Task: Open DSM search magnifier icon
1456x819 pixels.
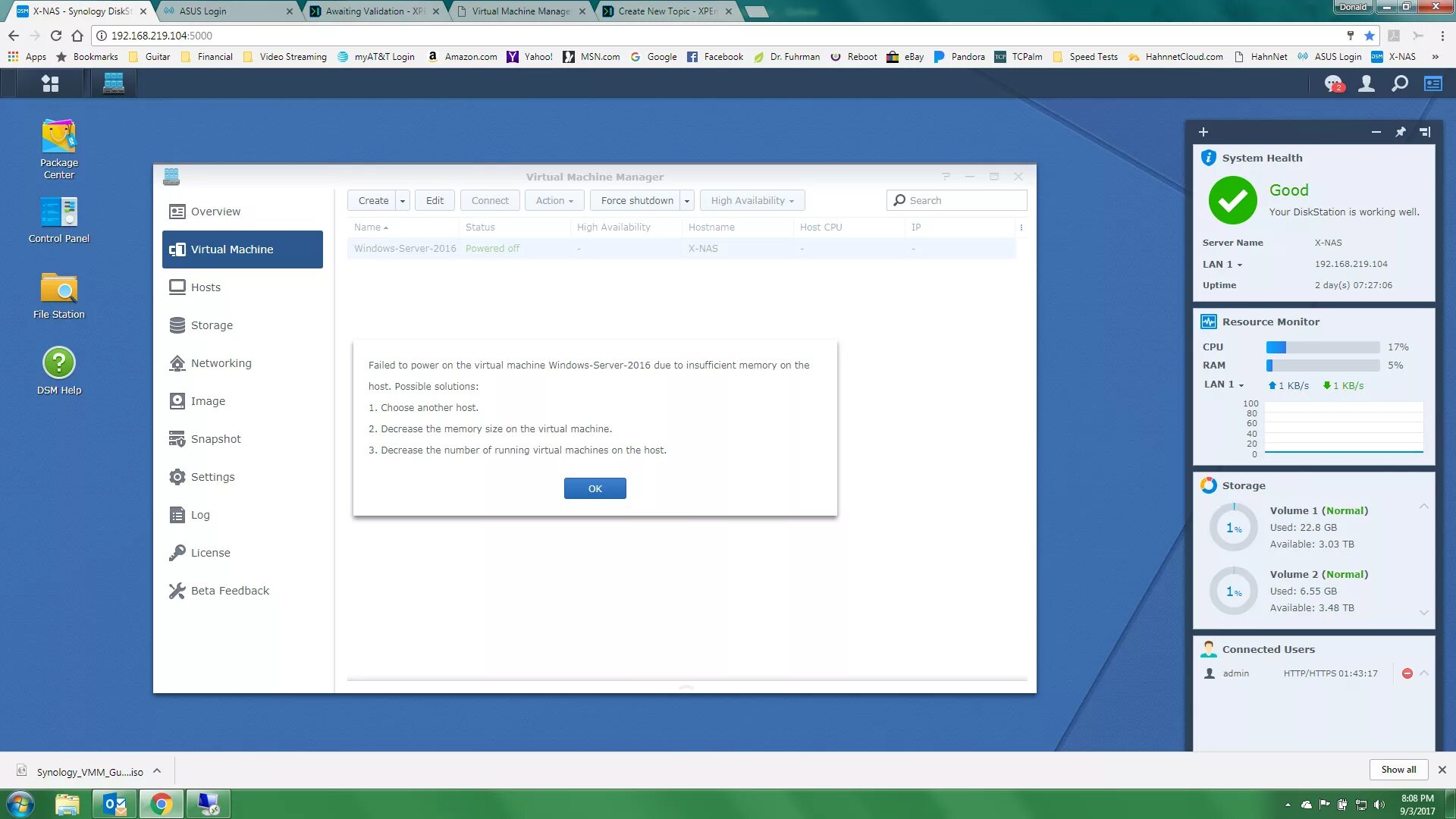Action: (x=1399, y=83)
